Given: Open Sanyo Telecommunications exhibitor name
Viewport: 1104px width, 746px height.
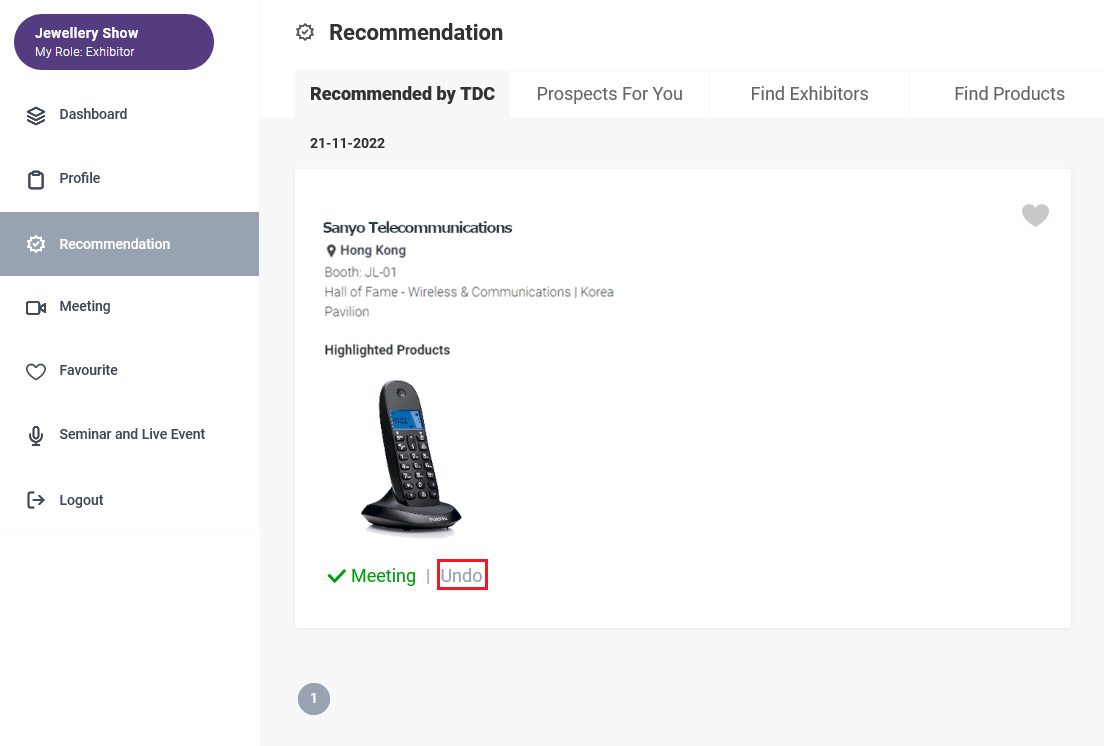Looking at the screenshot, I should (418, 227).
